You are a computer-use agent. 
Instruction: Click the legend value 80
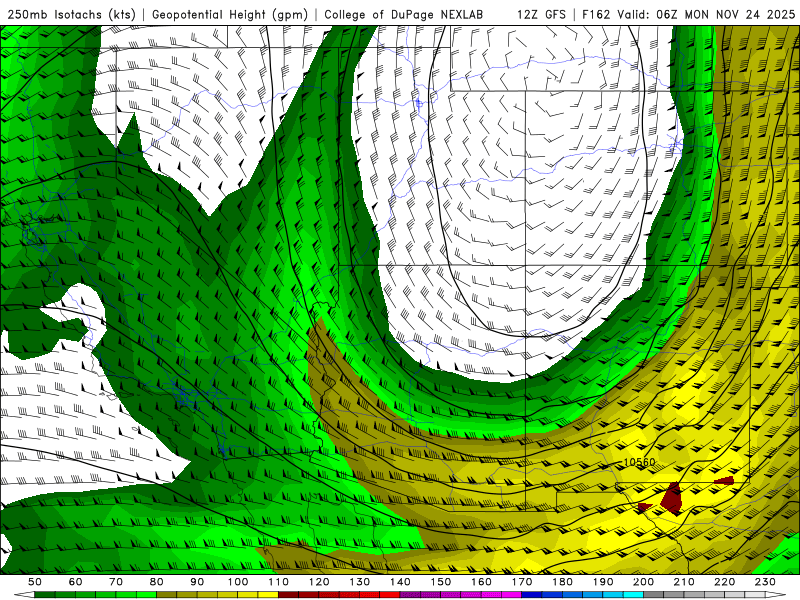coord(157,582)
